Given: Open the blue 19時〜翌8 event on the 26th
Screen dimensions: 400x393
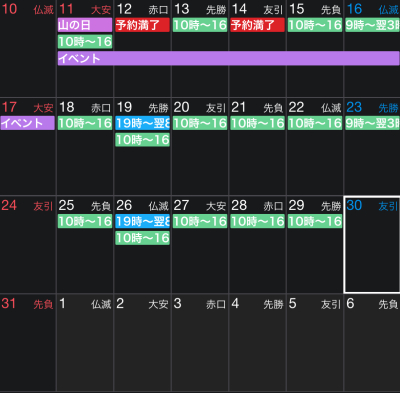Looking at the screenshot, I should [142, 221].
